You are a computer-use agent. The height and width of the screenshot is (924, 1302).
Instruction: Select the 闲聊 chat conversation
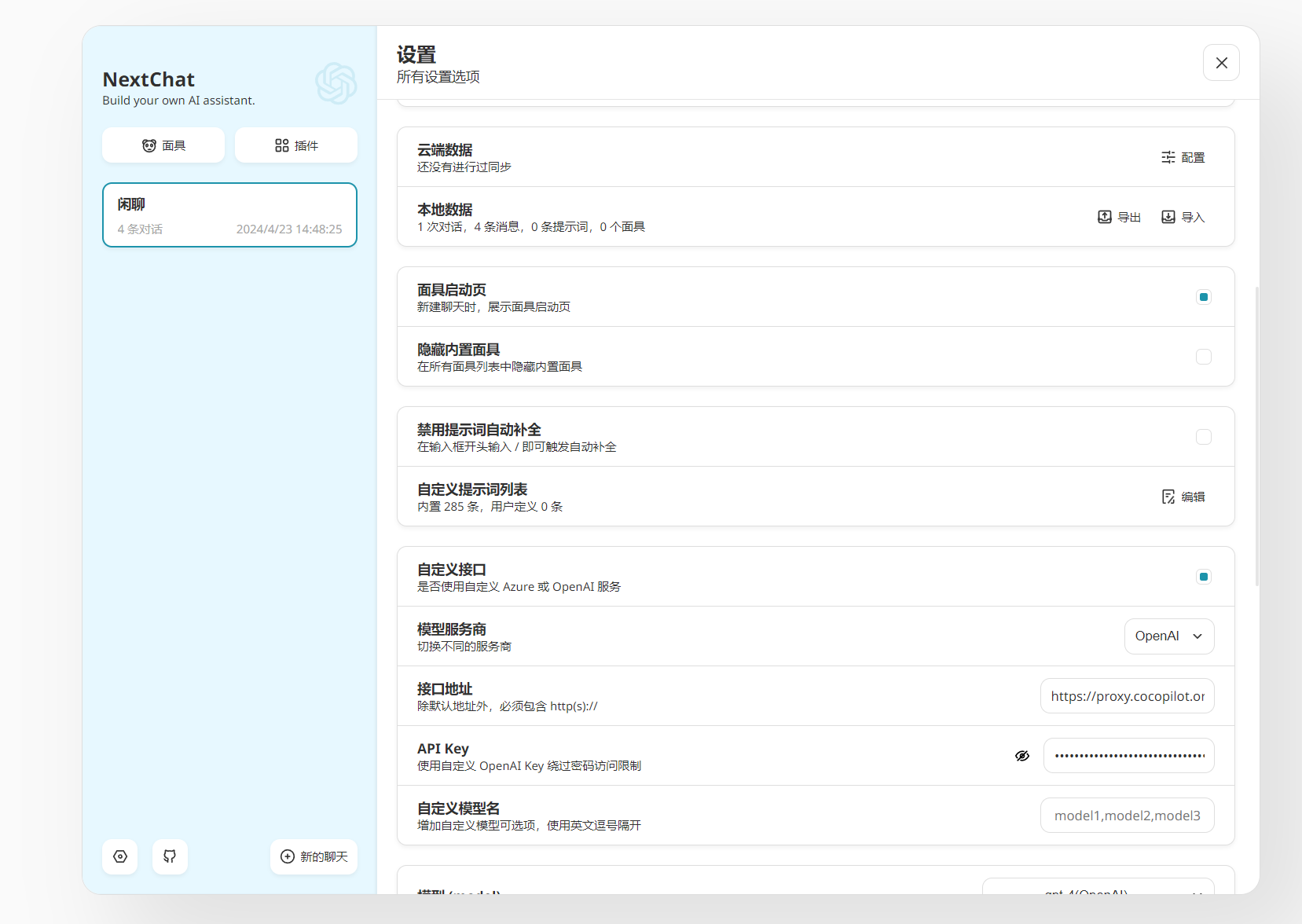(x=229, y=215)
